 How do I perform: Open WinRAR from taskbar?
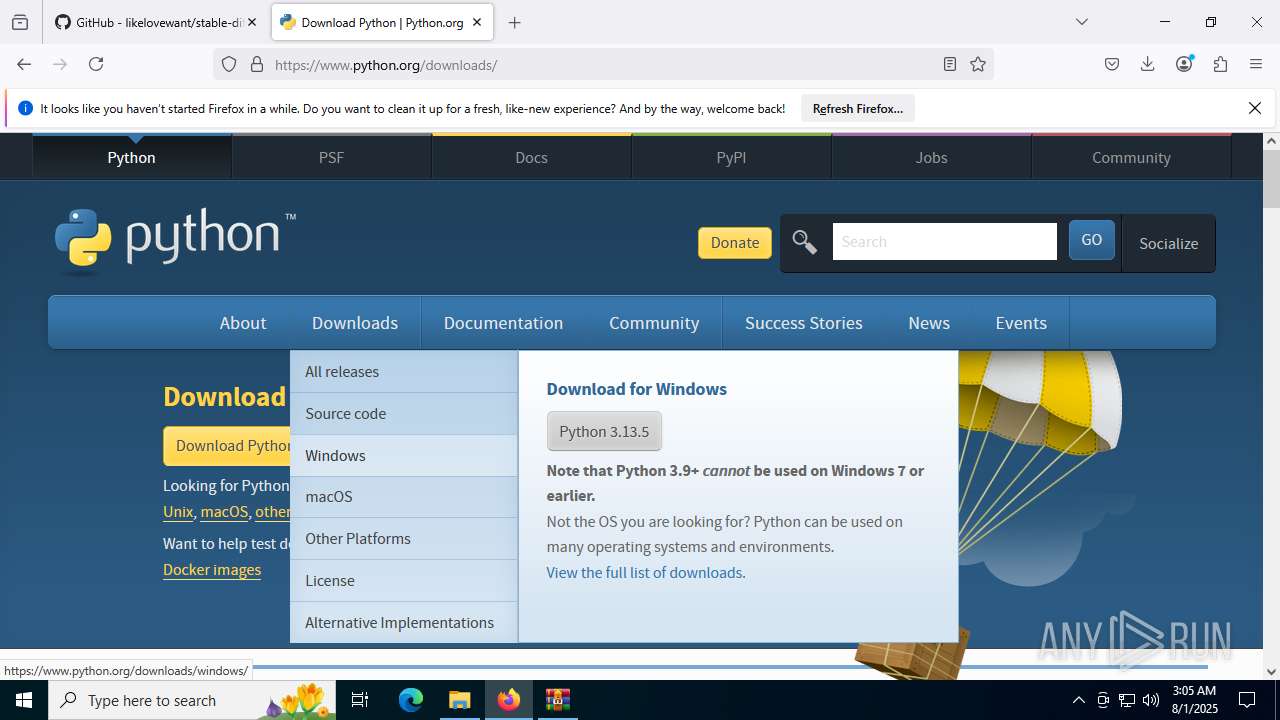[x=557, y=700]
